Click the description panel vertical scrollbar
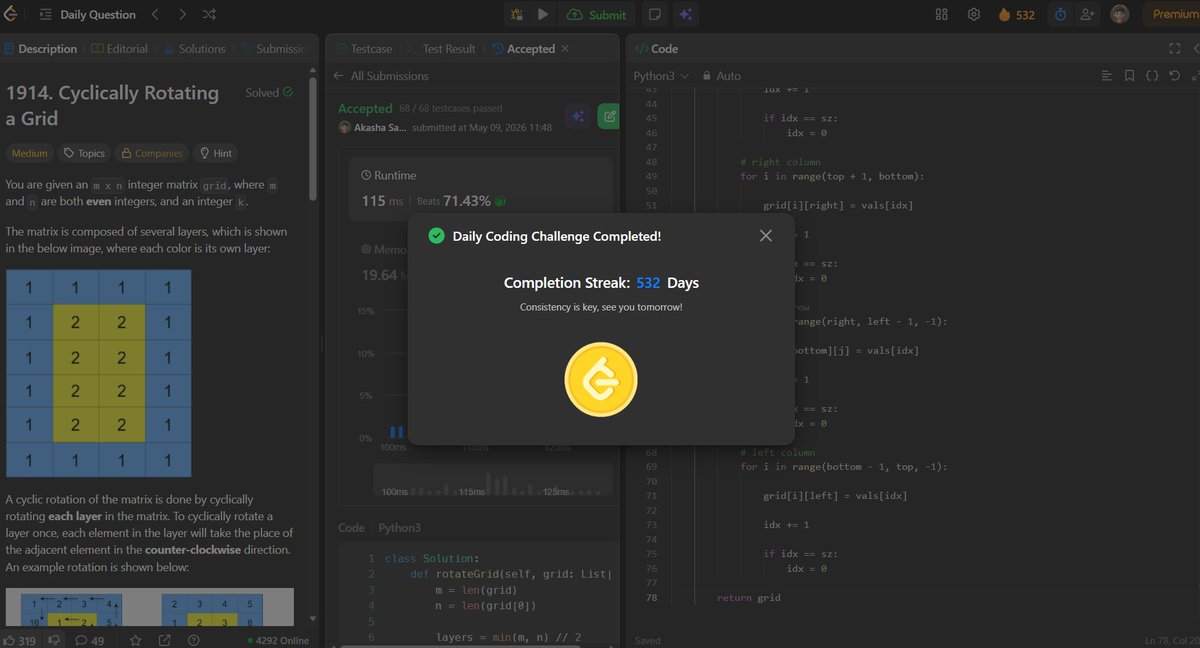The width and height of the screenshot is (1200, 648). (x=314, y=140)
